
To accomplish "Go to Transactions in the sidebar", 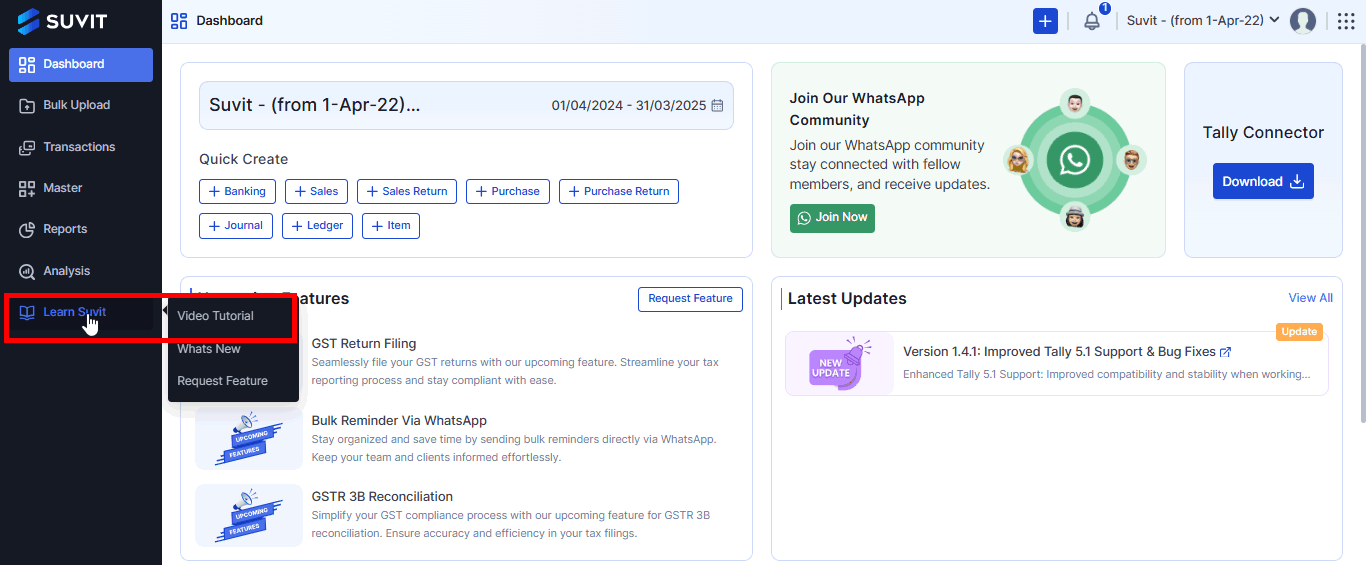I will click(81, 147).
